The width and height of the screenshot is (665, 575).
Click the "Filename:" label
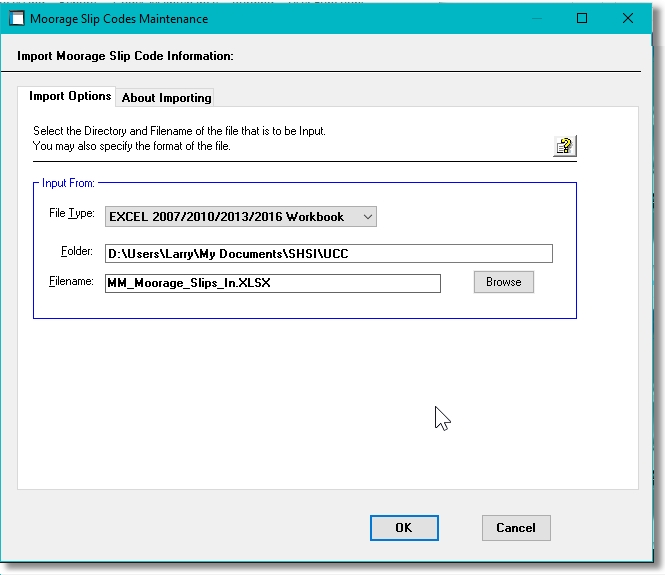point(70,282)
